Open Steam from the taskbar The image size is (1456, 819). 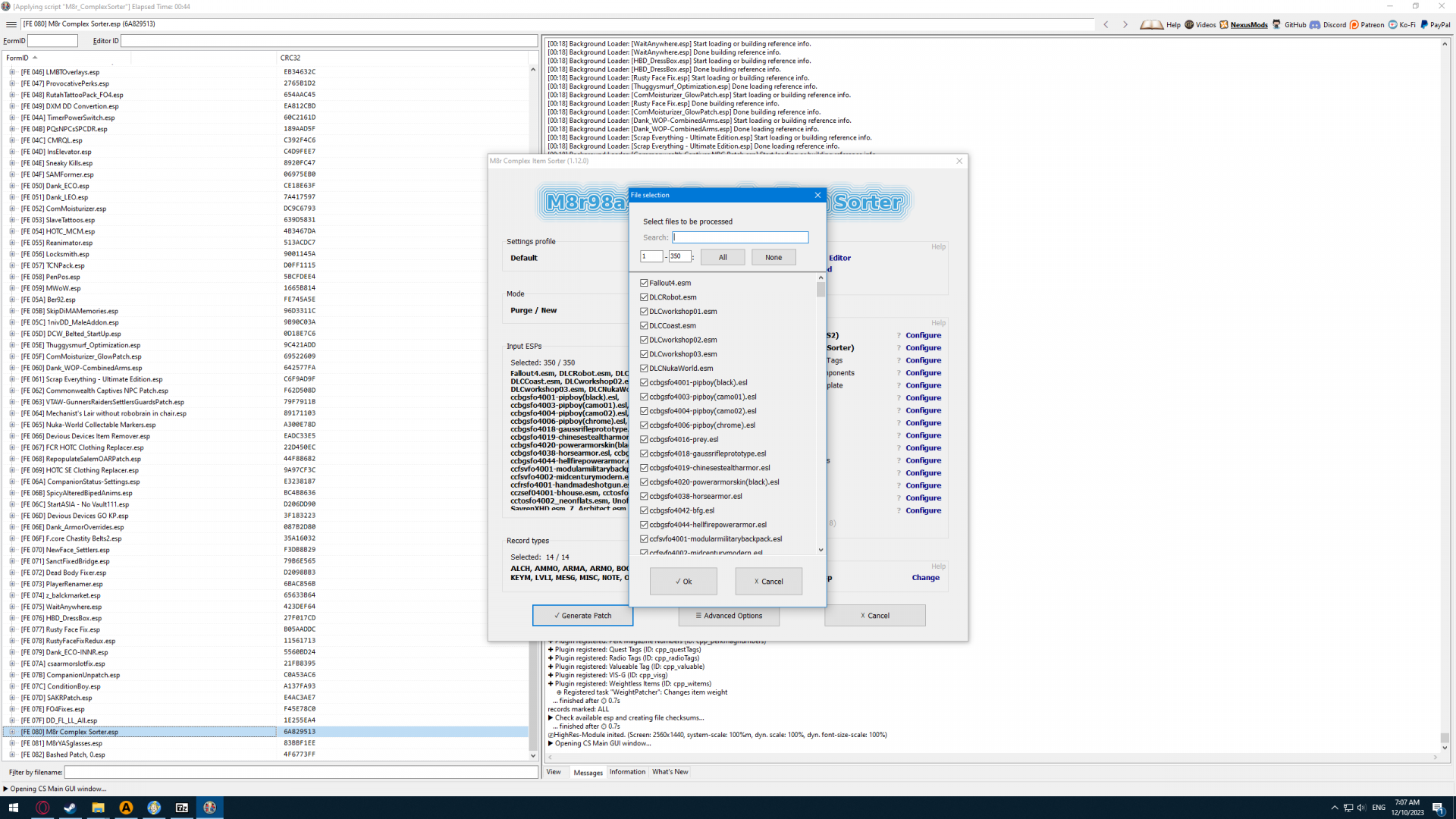click(x=70, y=808)
